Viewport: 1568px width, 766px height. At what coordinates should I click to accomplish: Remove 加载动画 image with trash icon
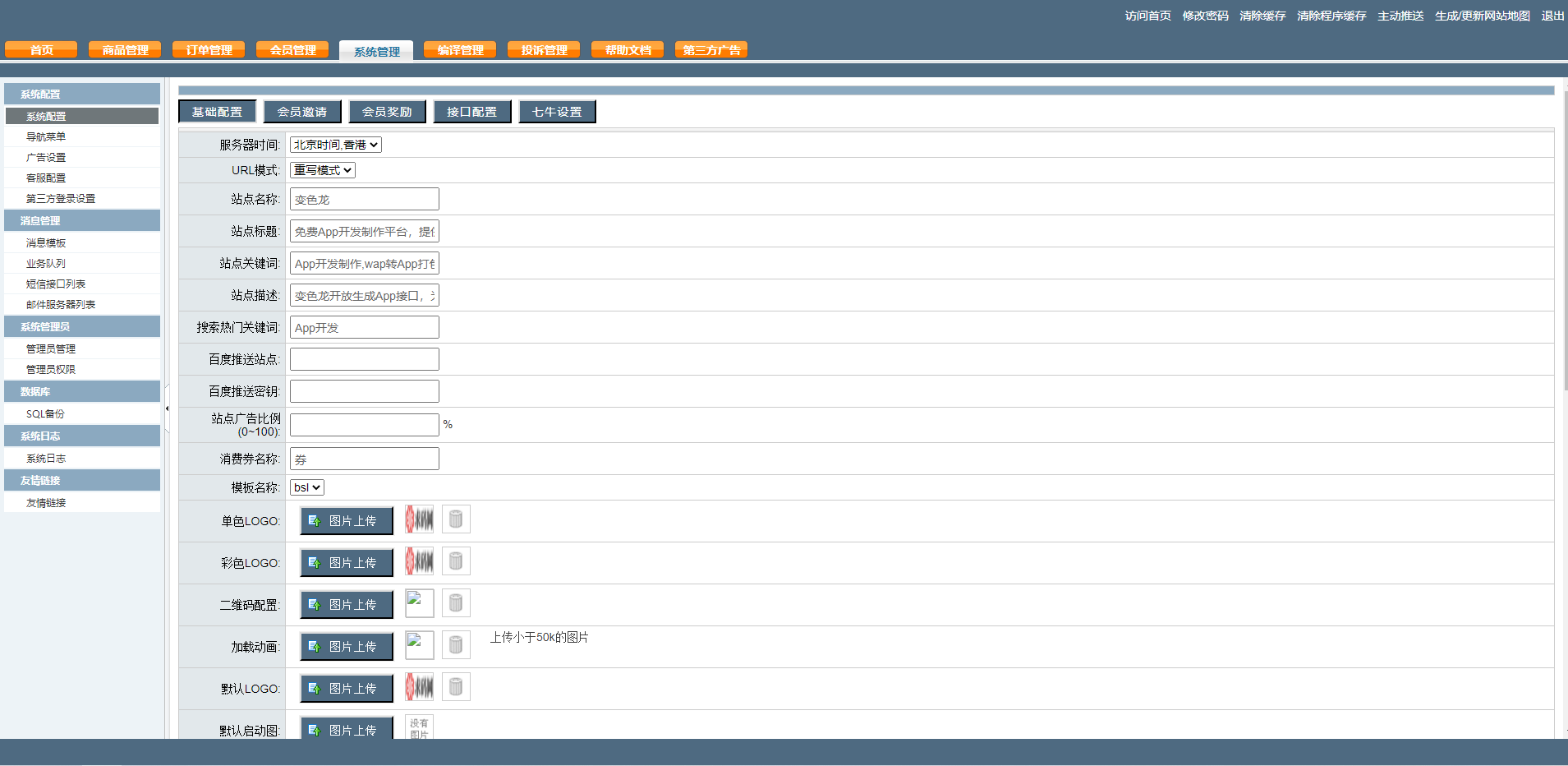456,645
